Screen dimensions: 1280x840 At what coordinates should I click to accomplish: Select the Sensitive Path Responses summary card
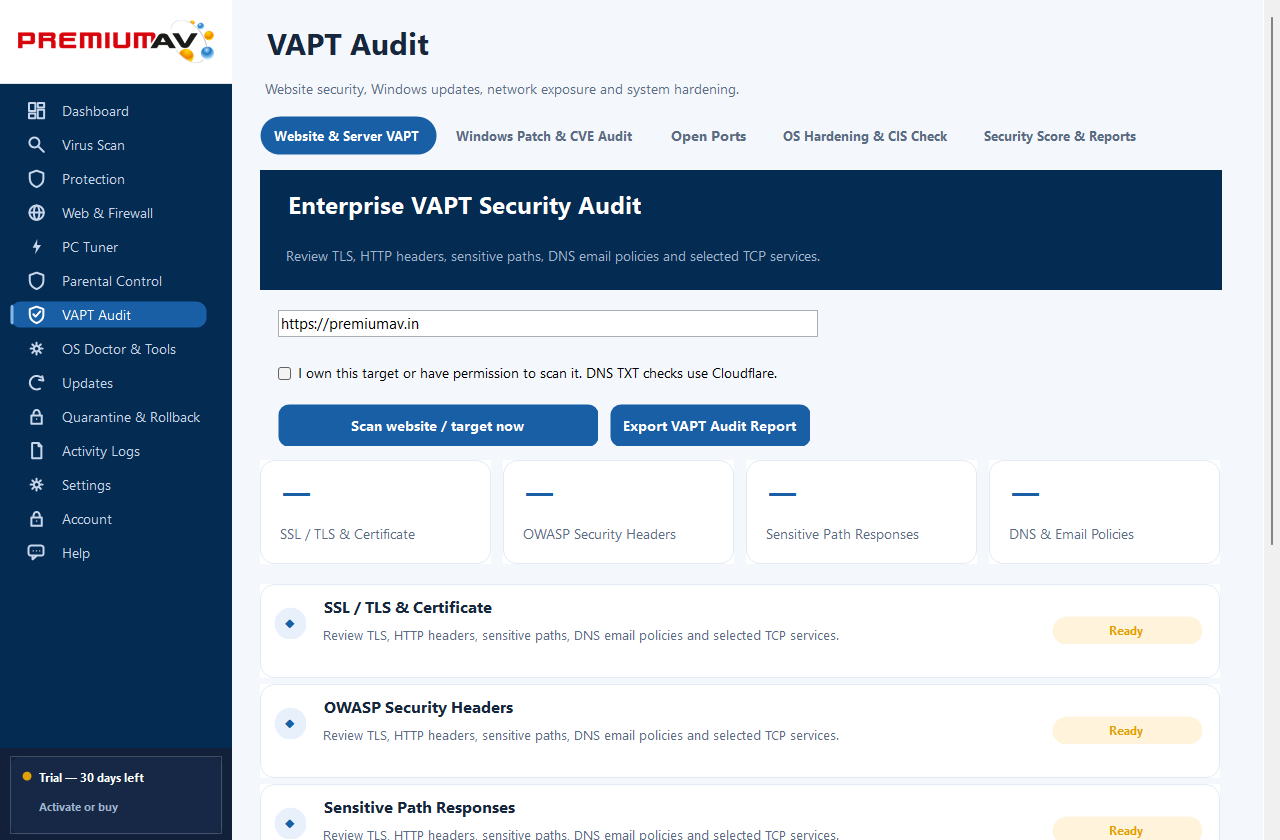861,512
